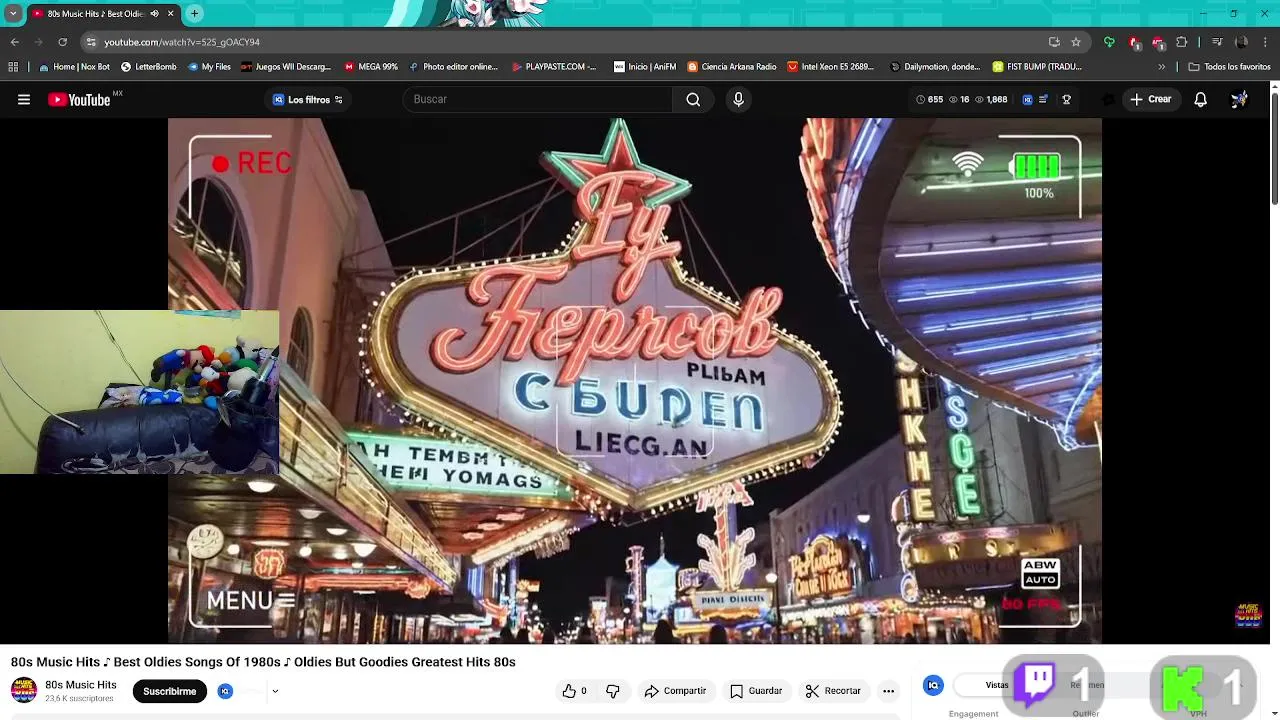Bookmark this page with the star icon

pos(1076,42)
